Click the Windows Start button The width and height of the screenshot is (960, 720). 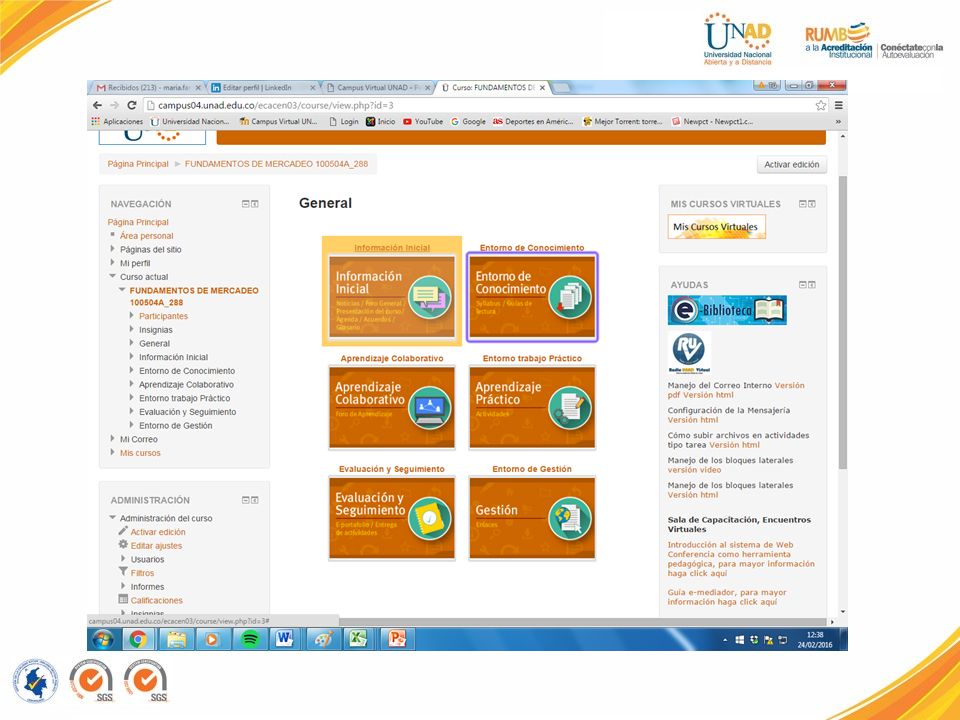pyautogui.click(x=103, y=639)
